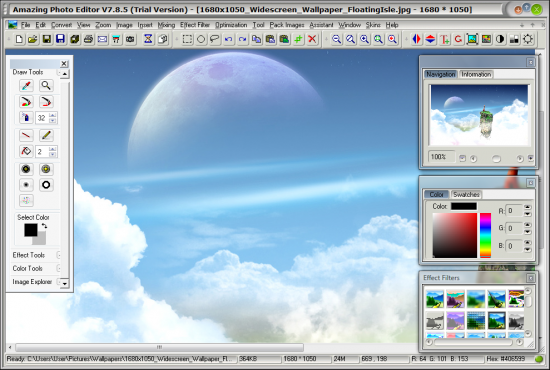Increase the B color value
The height and width of the screenshot is (370, 550).
click(x=528, y=242)
